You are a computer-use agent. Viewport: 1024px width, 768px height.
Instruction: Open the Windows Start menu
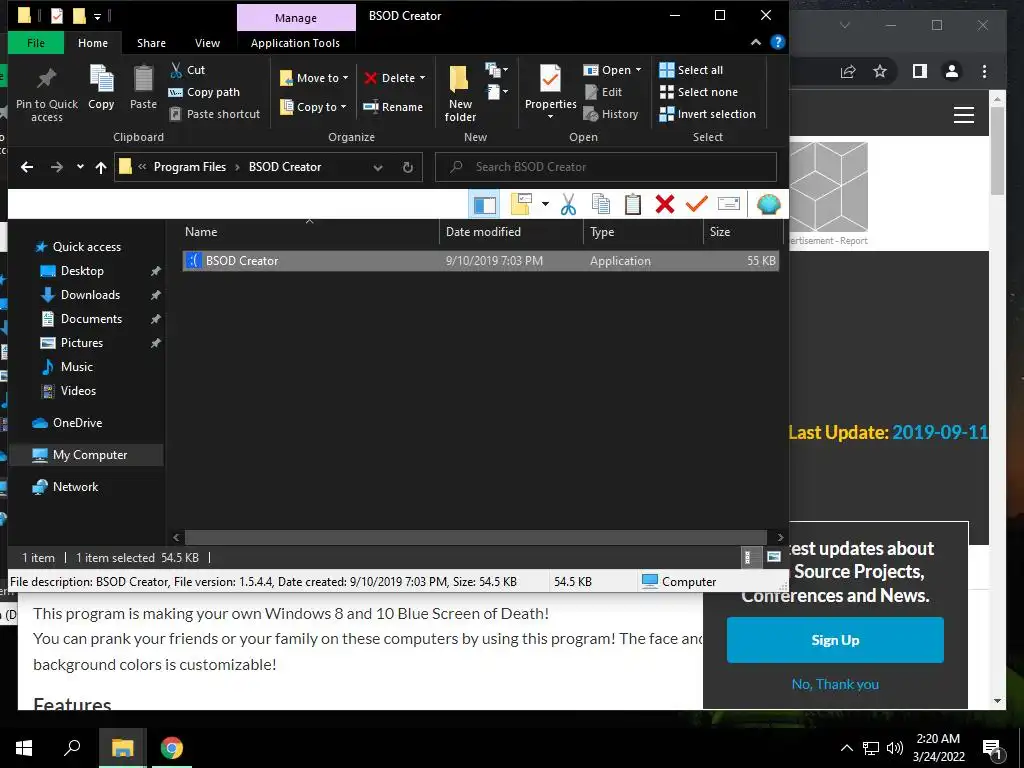(x=24, y=748)
